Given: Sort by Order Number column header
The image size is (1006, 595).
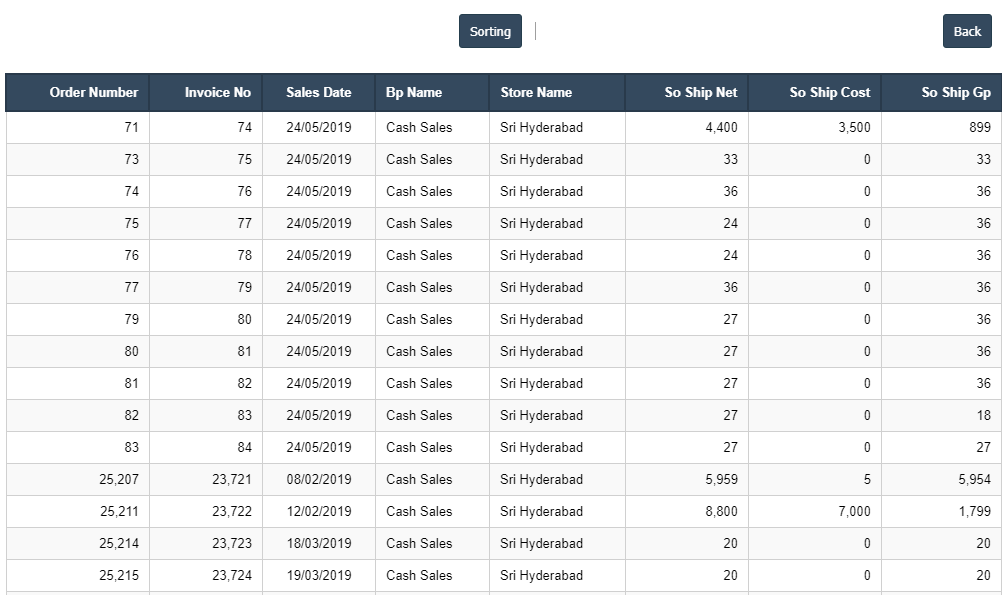Looking at the screenshot, I should point(93,92).
